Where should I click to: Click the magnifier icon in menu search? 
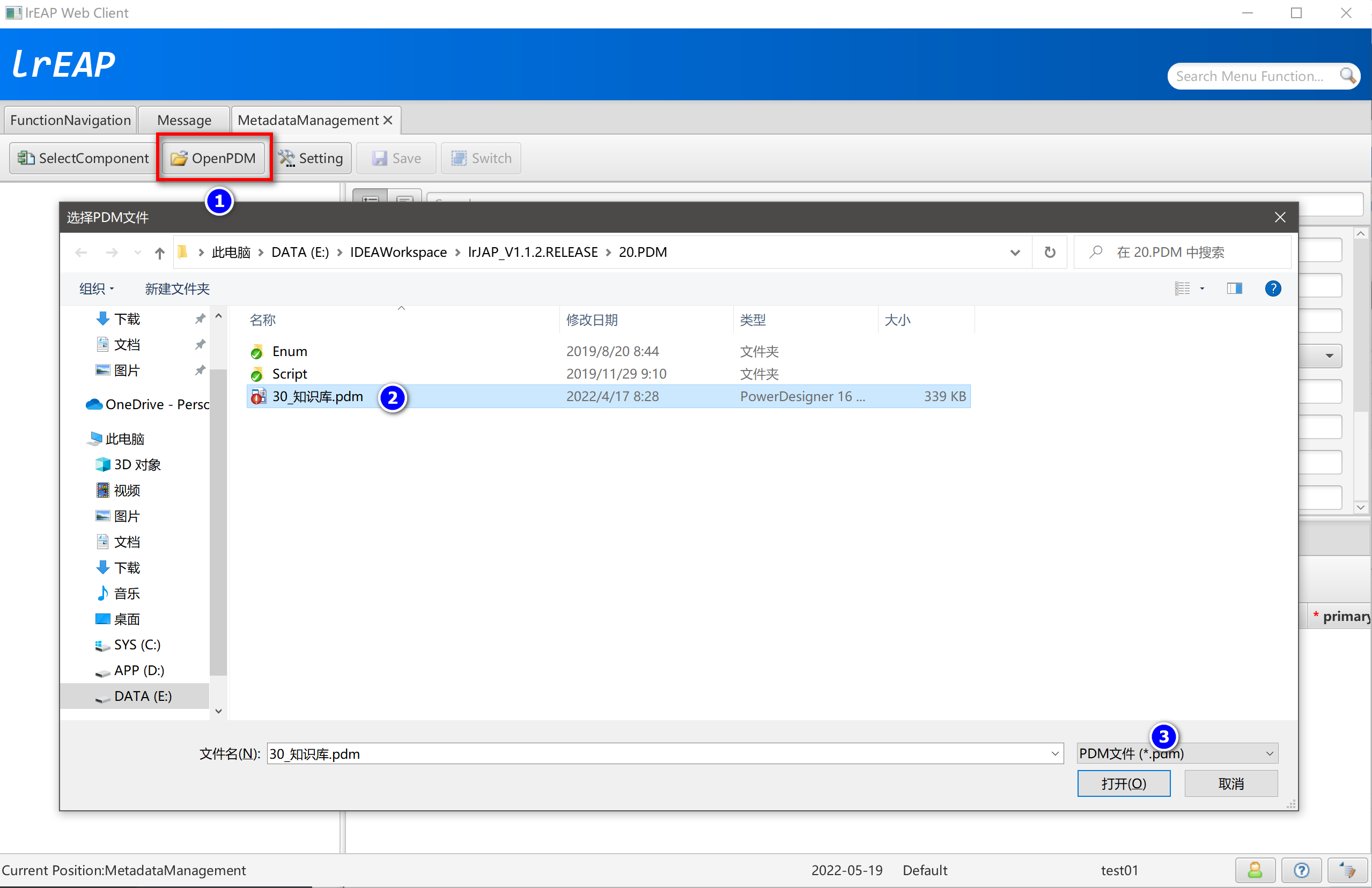[1347, 76]
